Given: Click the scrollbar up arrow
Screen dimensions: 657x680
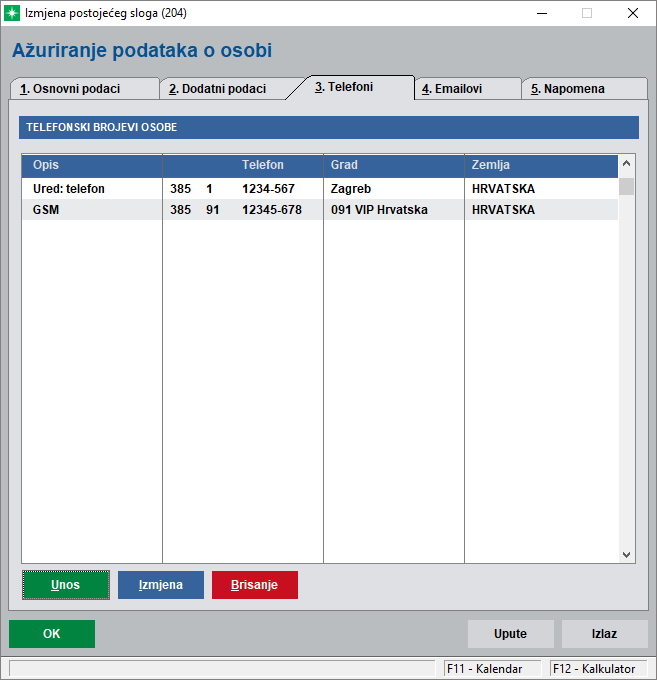Looking at the screenshot, I should coord(626,163).
